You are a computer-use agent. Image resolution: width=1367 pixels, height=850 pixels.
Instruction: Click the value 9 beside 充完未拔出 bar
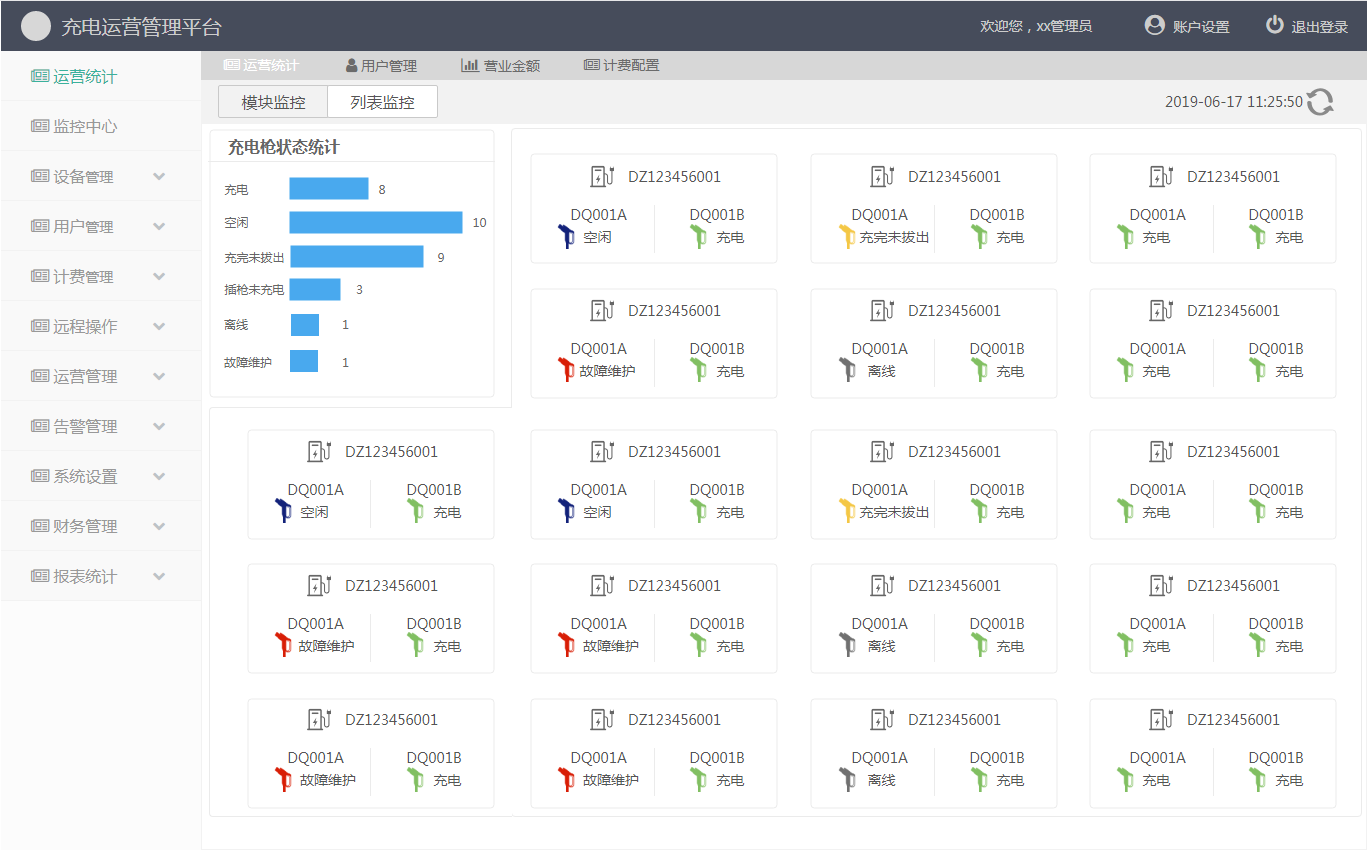coord(441,258)
